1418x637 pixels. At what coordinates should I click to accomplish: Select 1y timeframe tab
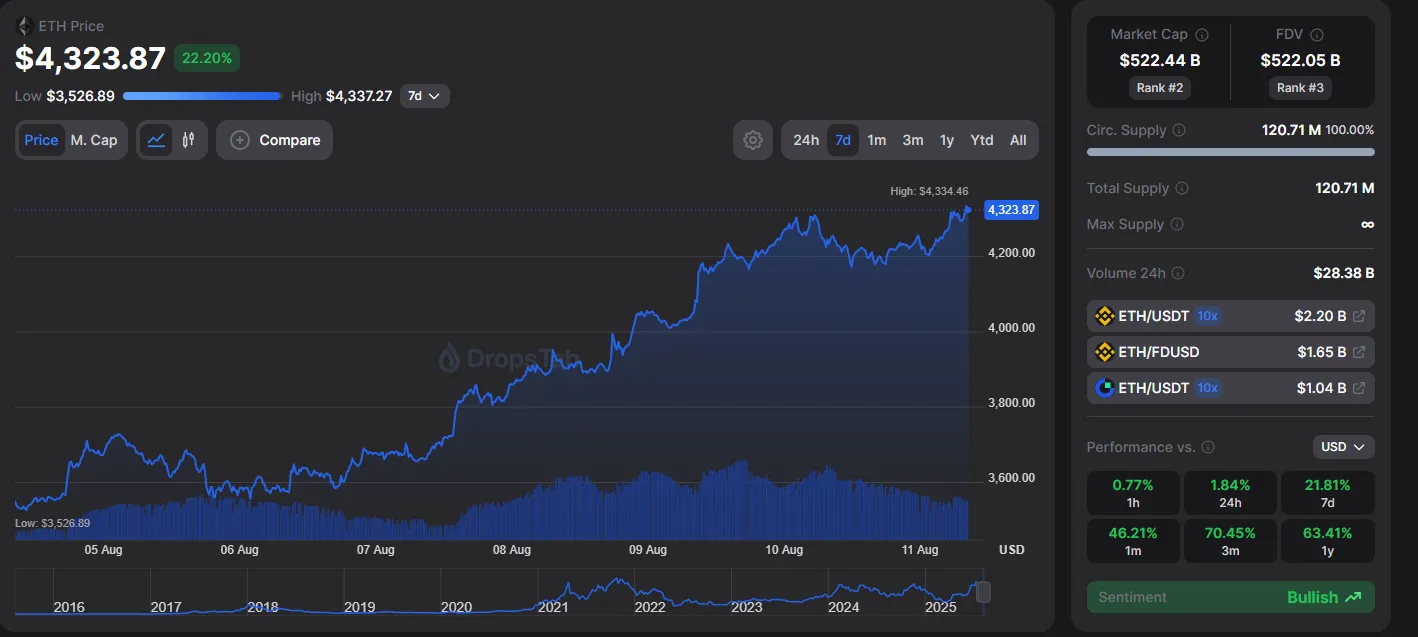coord(947,140)
